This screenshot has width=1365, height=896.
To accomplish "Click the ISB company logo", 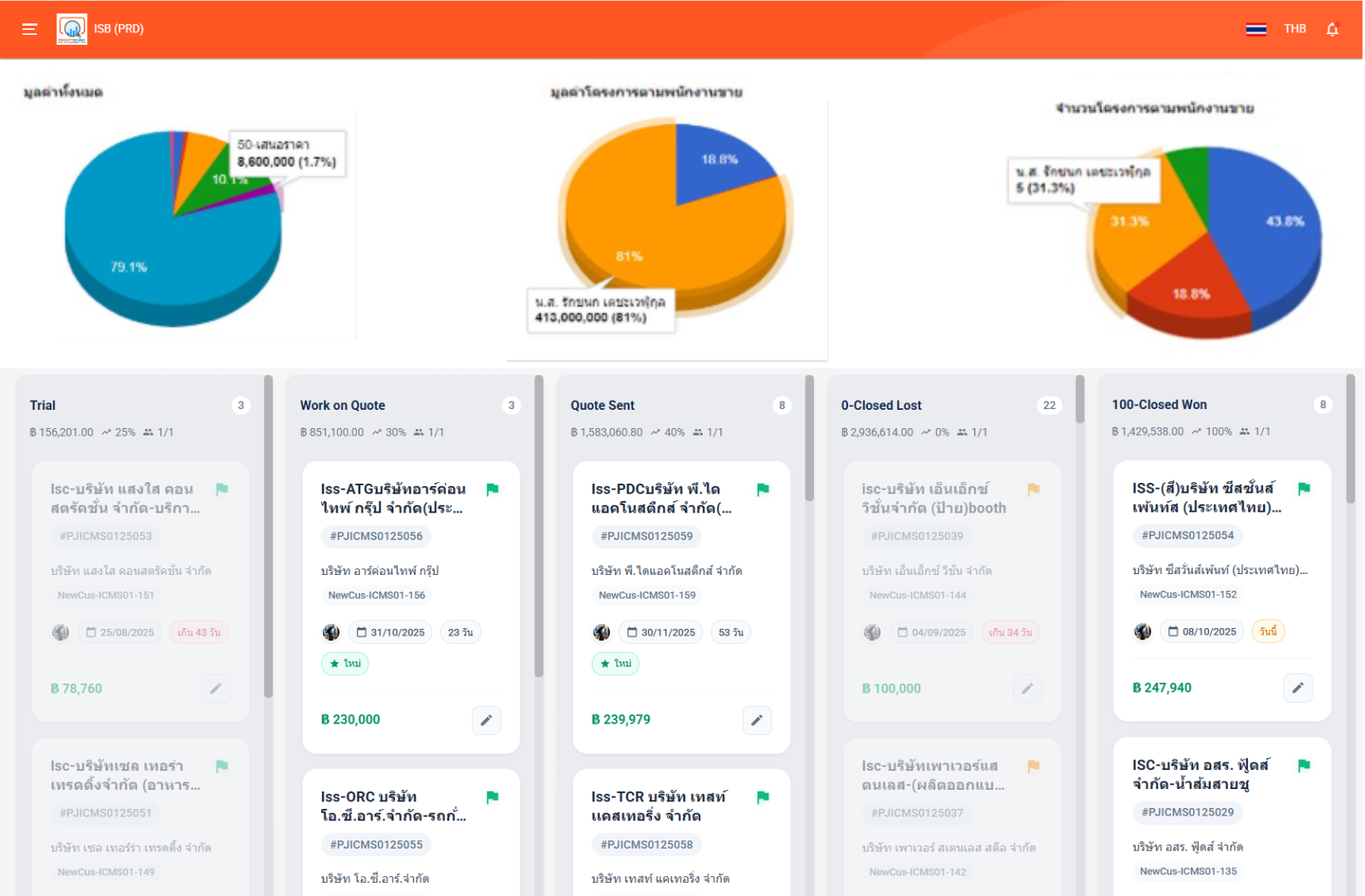I will pyautogui.click(x=71, y=29).
